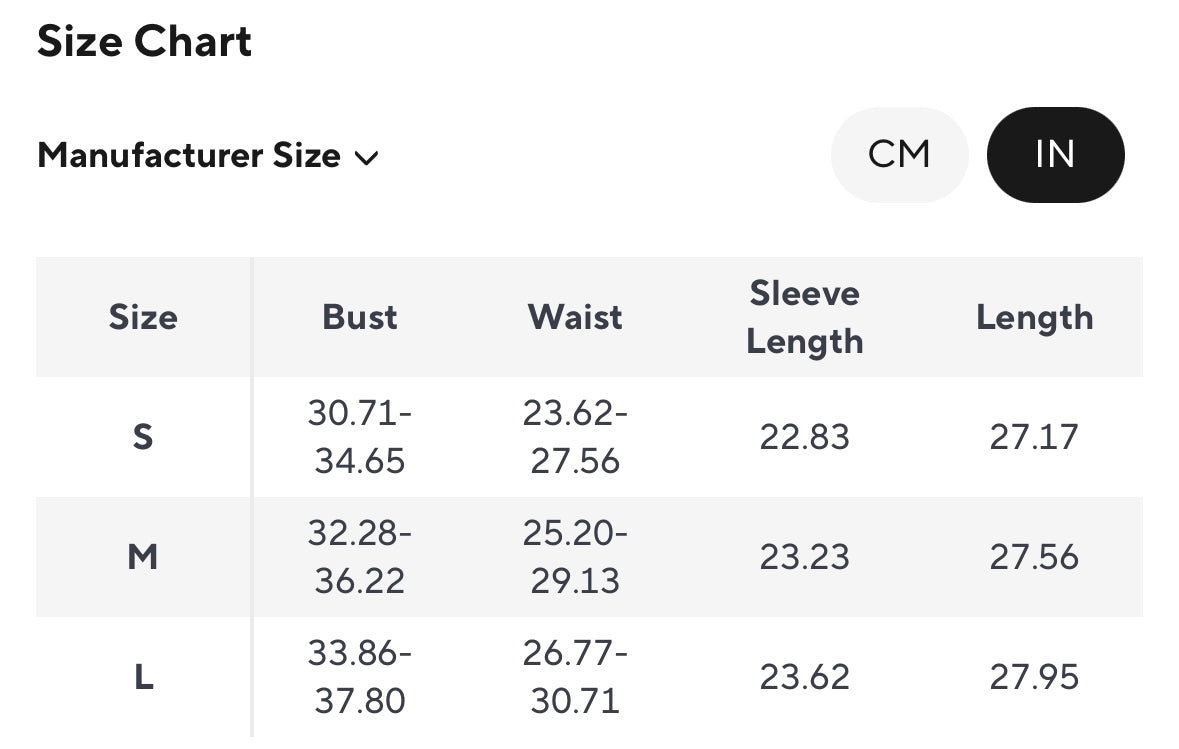1179x749 pixels.
Task: Select the Bust column header
Action: (x=360, y=317)
